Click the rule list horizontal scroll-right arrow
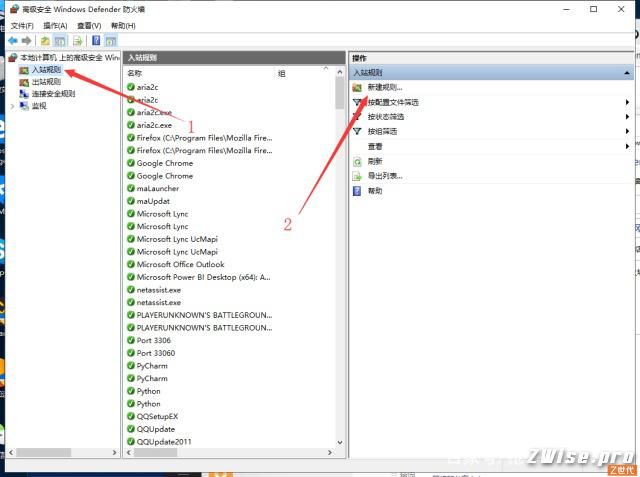The width and height of the screenshot is (640, 477). [x=330, y=453]
